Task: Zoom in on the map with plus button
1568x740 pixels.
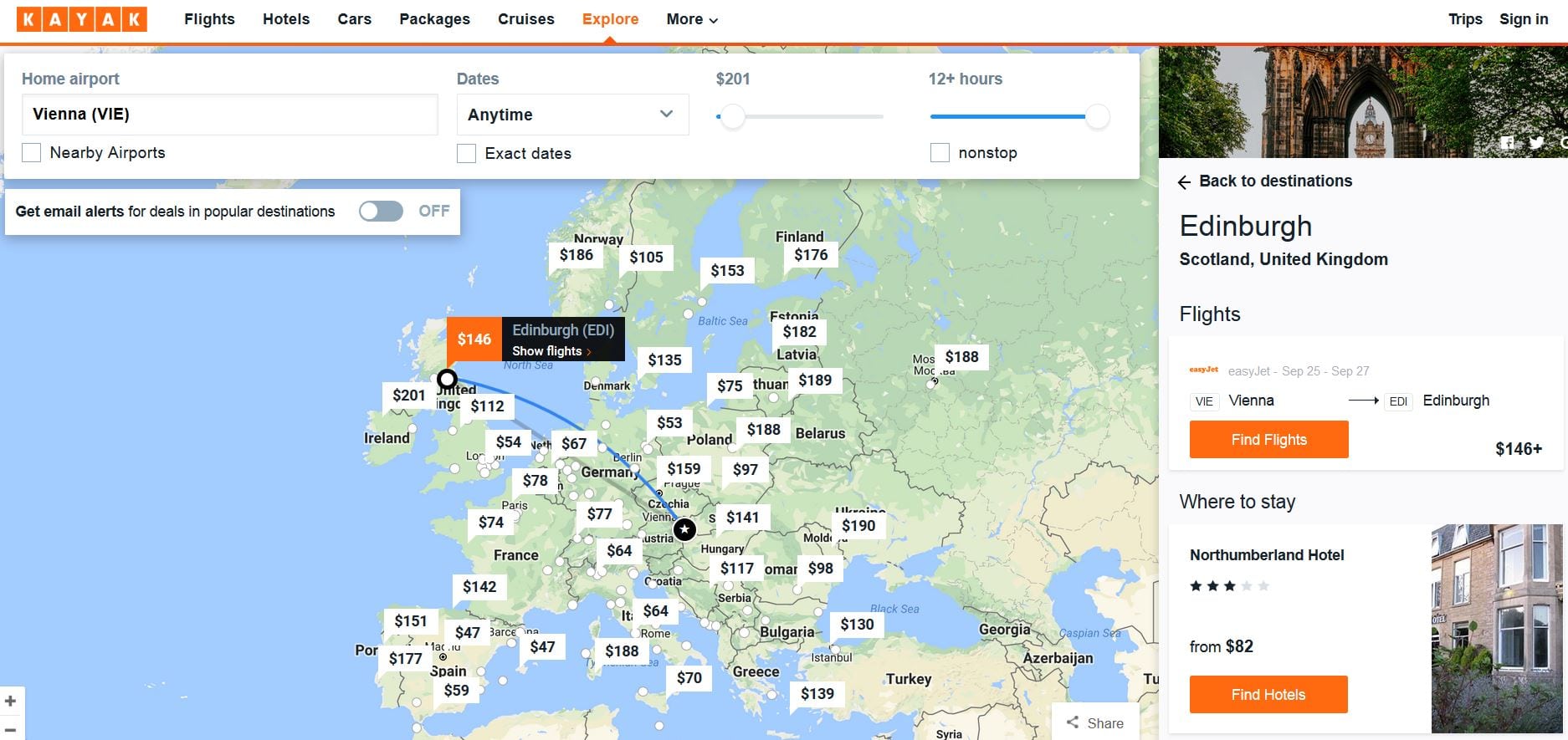Action: pyautogui.click(x=11, y=701)
